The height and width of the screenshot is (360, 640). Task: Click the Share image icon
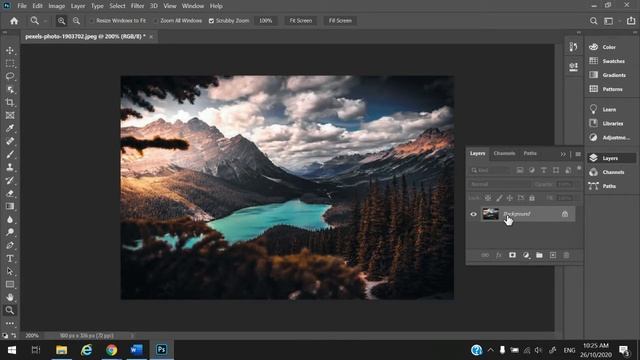(631, 21)
